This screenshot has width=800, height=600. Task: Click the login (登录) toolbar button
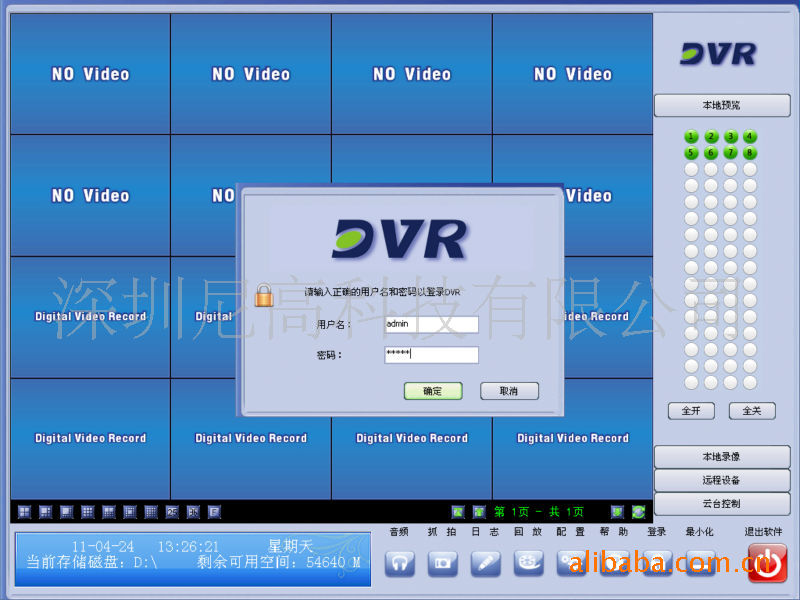click(x=657, y=563)
